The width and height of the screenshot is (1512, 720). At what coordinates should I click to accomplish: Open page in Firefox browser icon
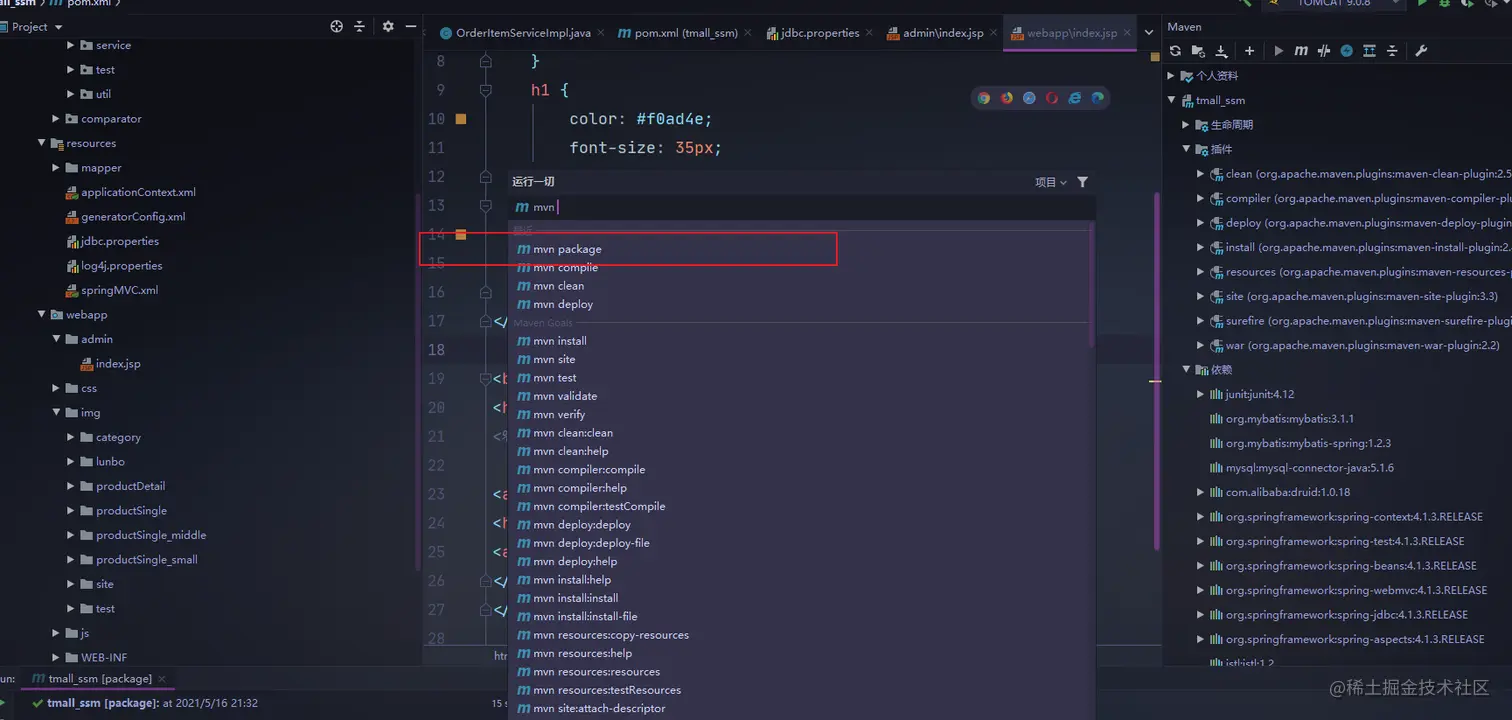click(1007, 98)
